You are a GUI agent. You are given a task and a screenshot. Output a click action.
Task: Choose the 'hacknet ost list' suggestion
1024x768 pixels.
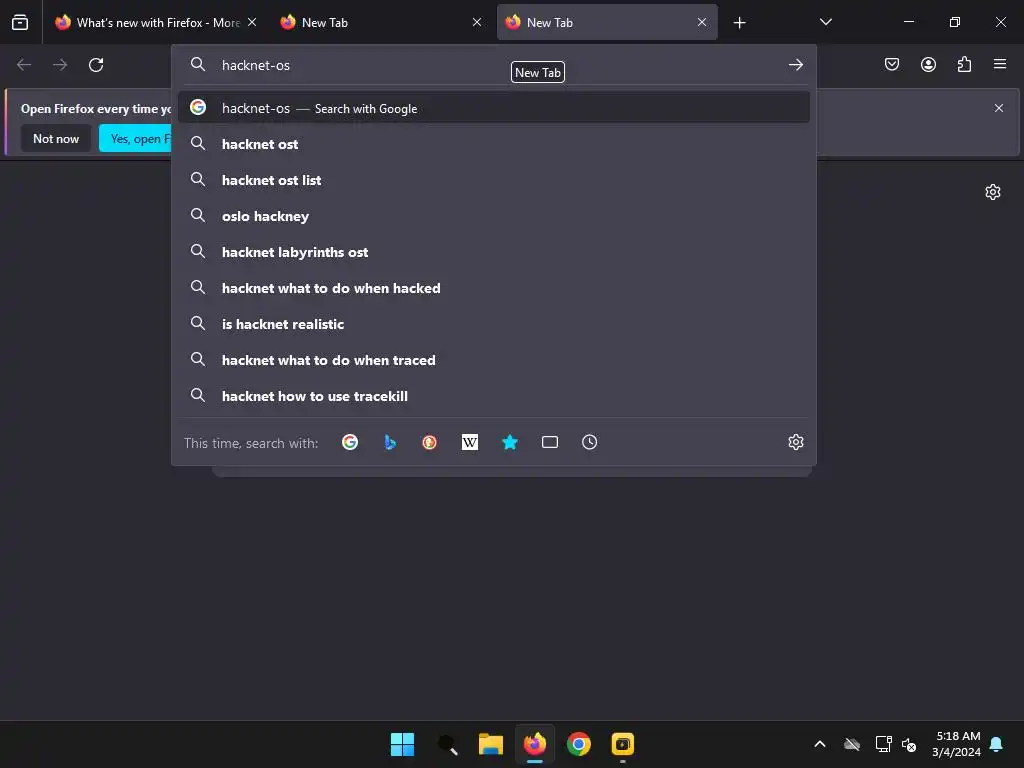(x=494, y=180)
